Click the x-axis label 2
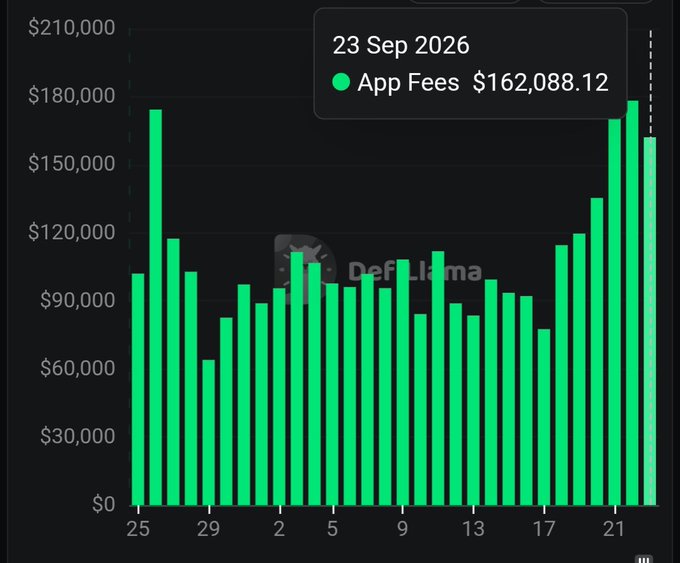Viewport: 680px width, 563px height. tap(279, 529)
